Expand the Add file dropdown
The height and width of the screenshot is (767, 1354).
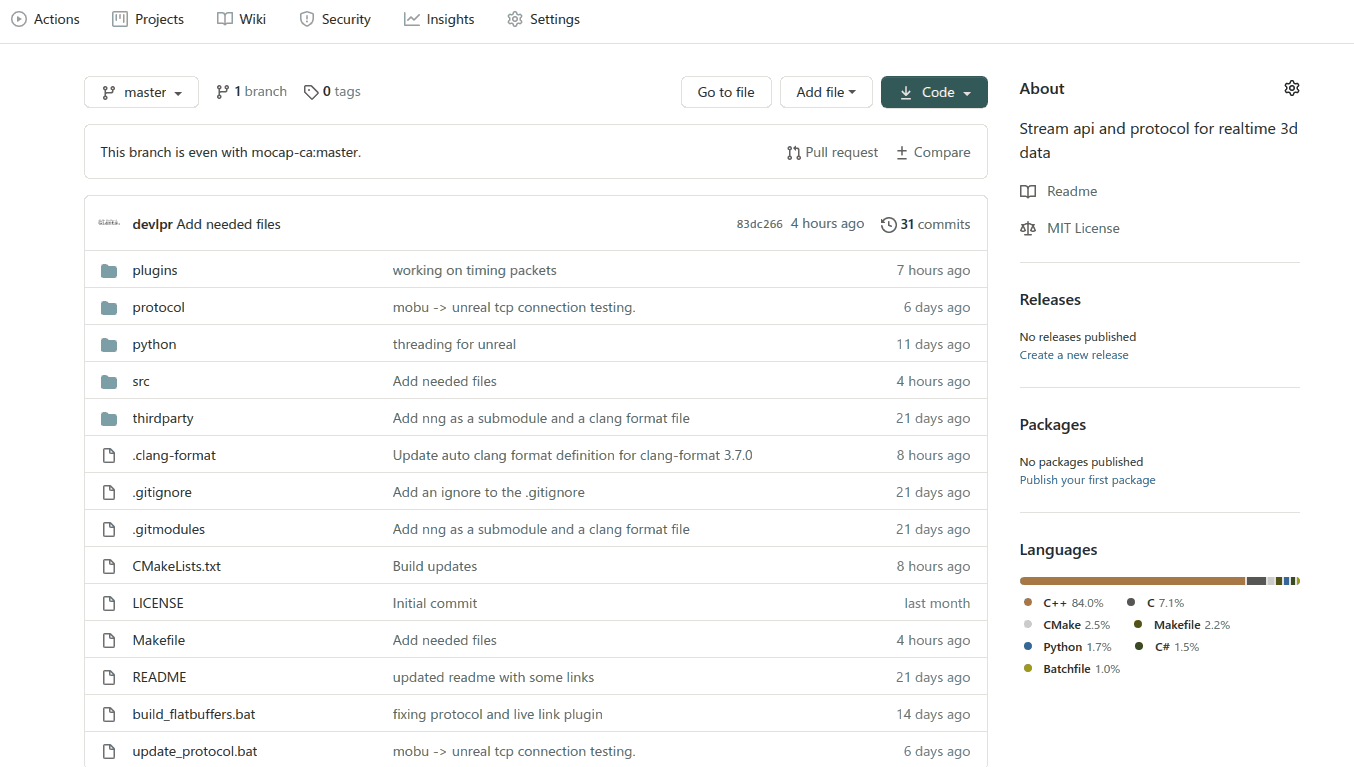coord(825,92)
